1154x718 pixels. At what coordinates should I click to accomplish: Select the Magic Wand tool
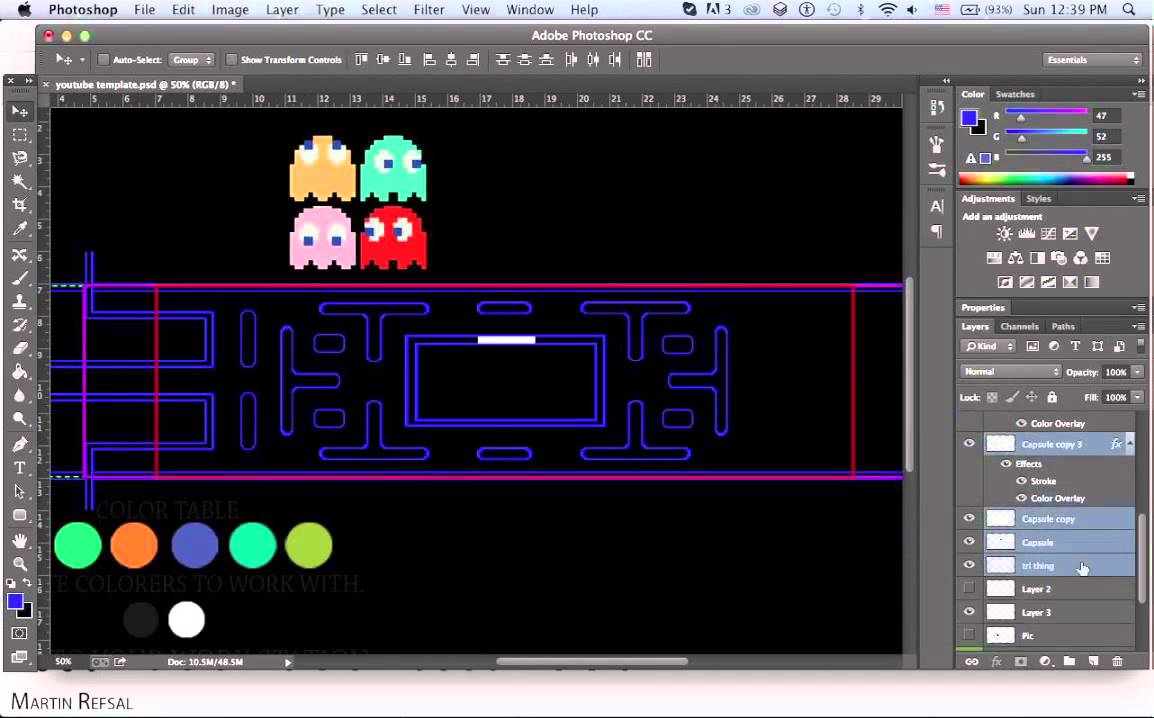coord(20,182)
